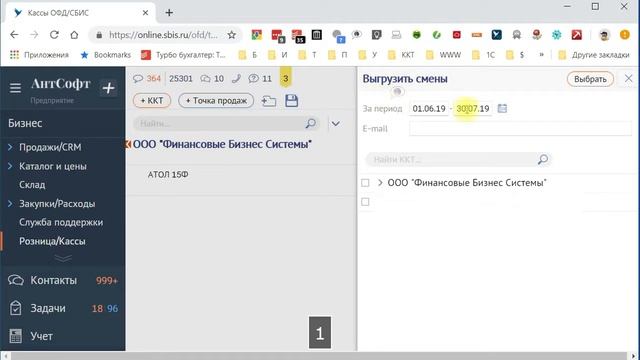Open the Склад menu item

[x=32, y=184]
